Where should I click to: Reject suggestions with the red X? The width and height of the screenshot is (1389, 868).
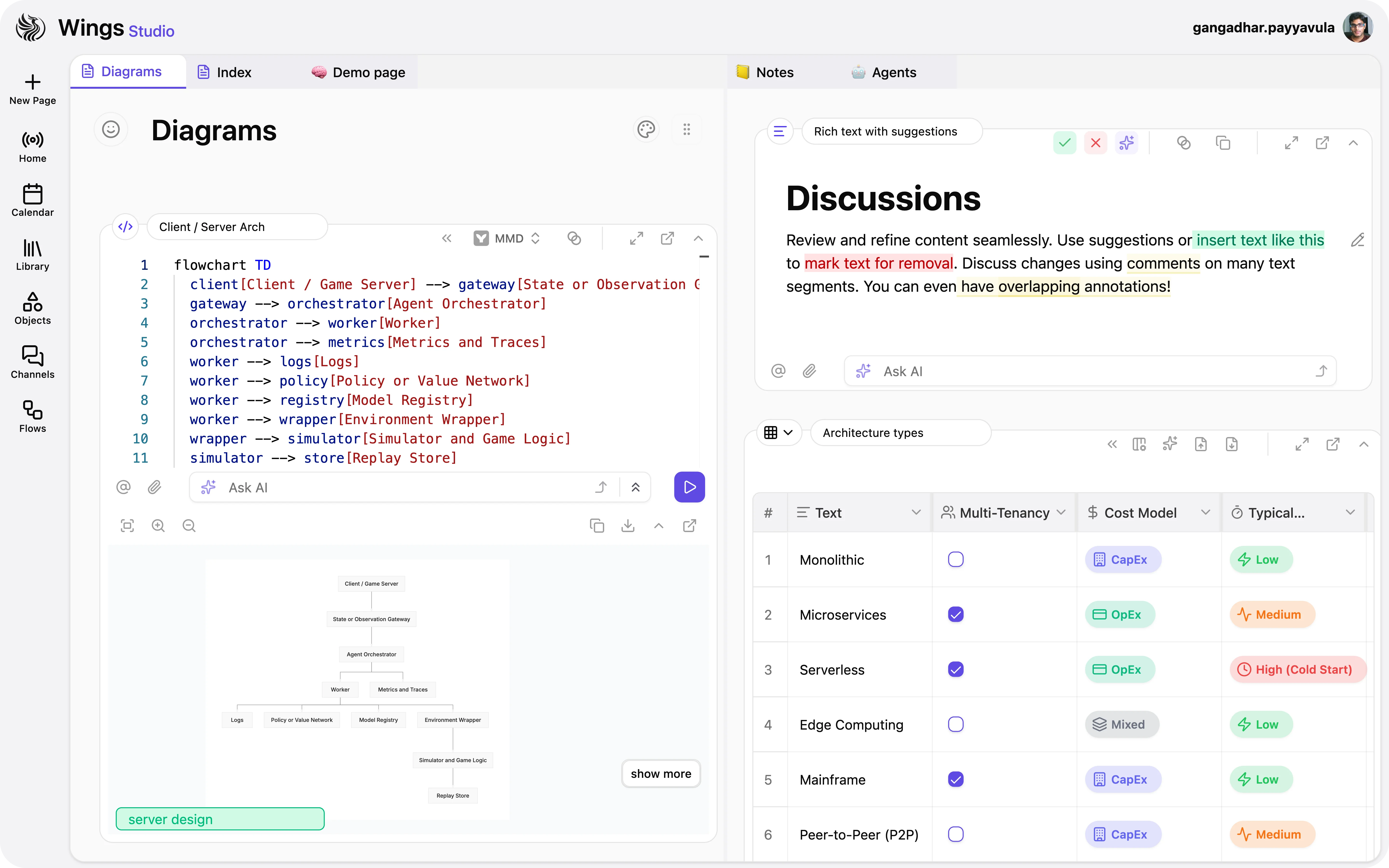(x=1096, y=143)
